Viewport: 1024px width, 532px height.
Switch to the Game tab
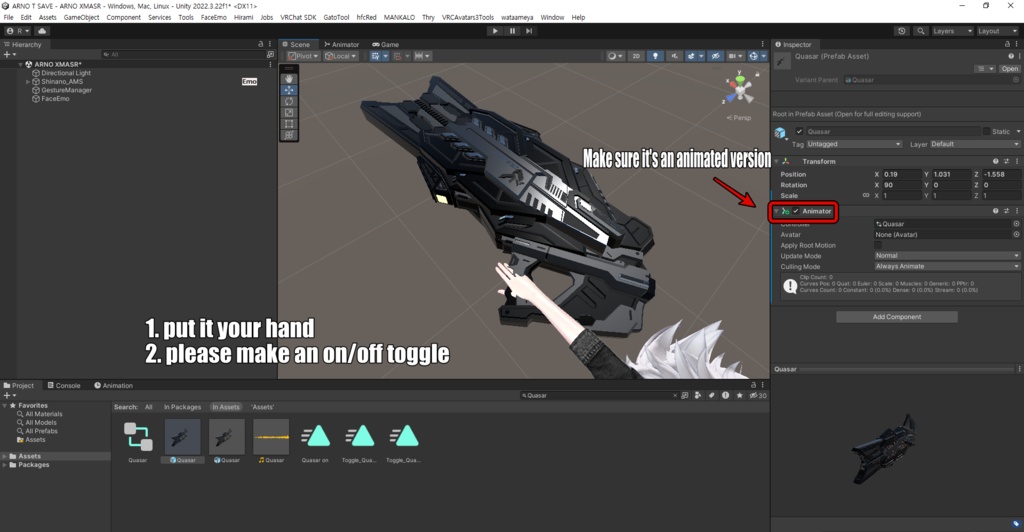[385, 44]
